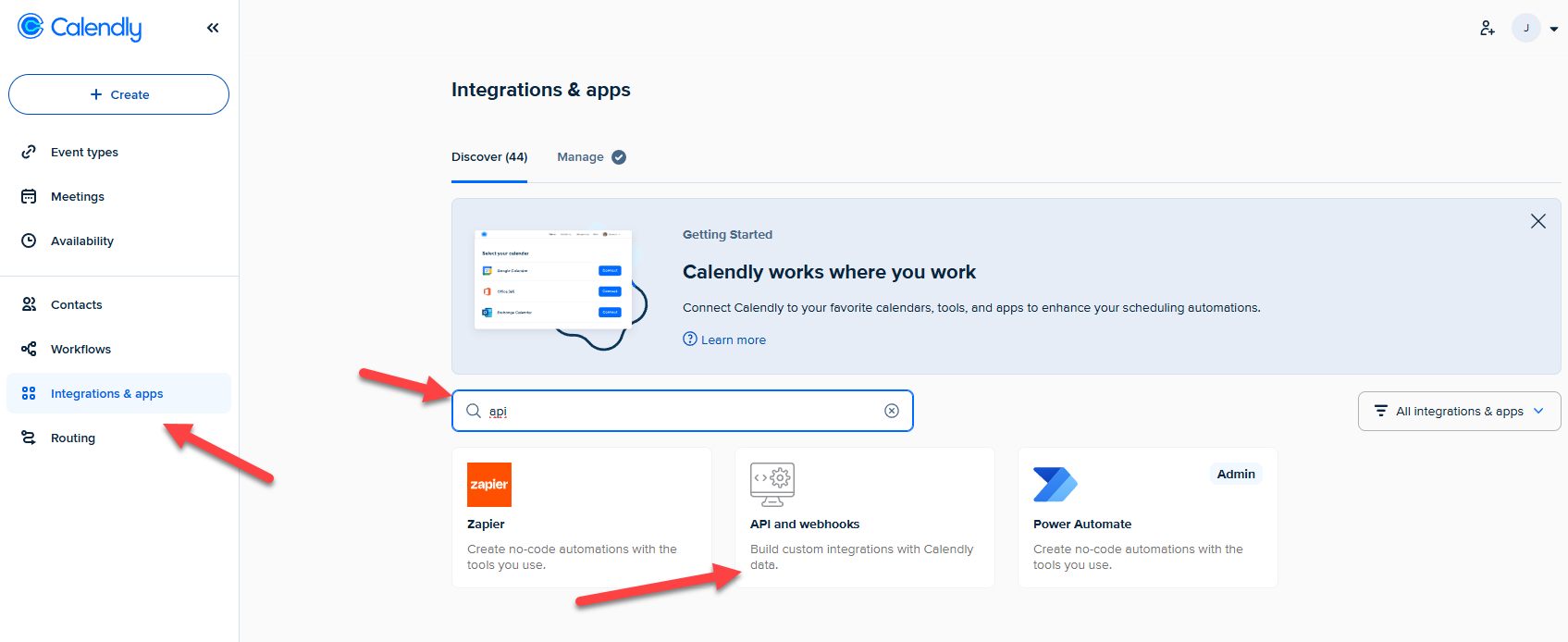Click Zapier description text

[x=572, y=557]
